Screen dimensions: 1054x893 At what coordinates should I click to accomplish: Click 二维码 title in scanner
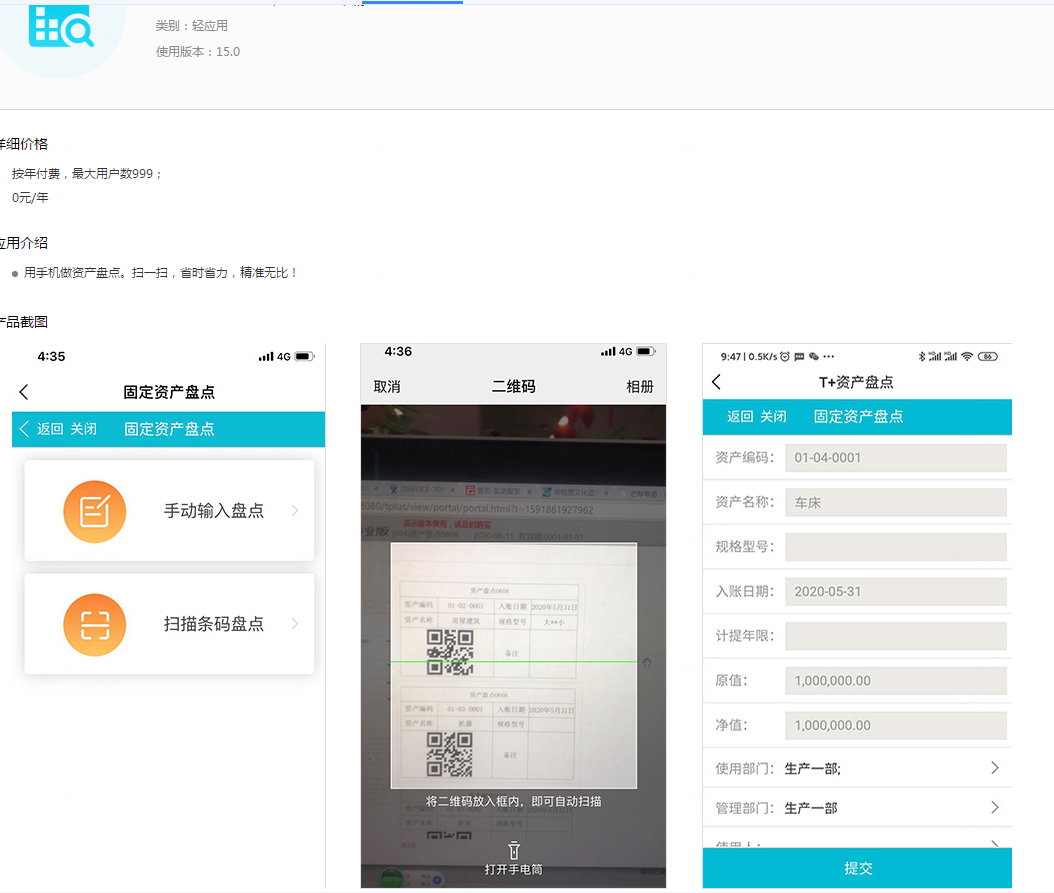pyautogui.click(x=514, y=387)
